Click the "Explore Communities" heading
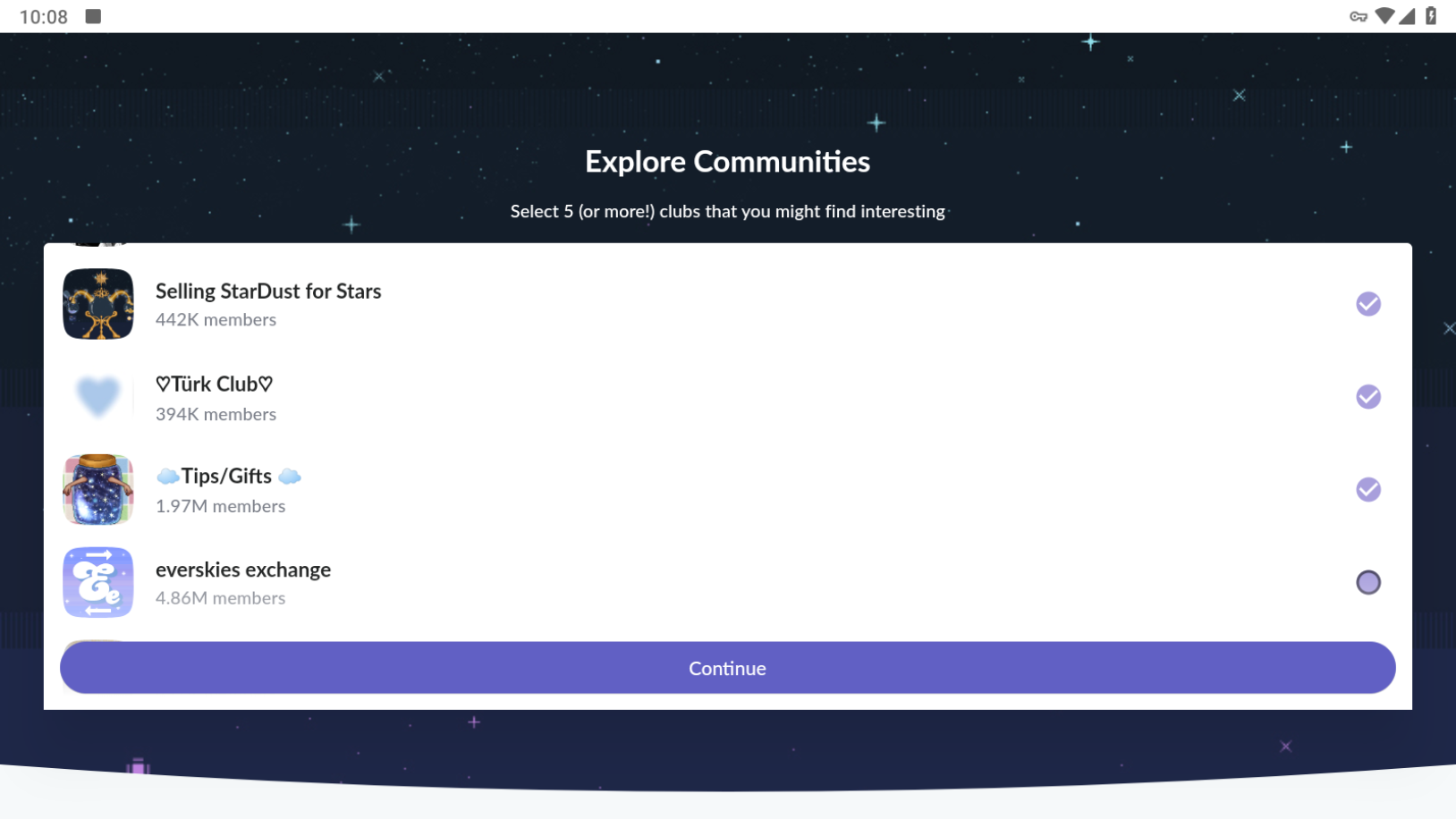1456x819 pixels. point(727,162)
